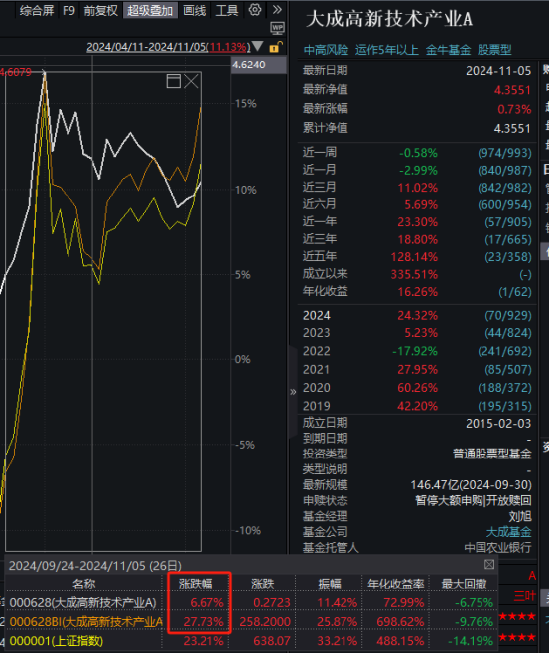Click ranking (1/62) for 年化收益
Screen dimensions: 550x654
coord(515,292)
